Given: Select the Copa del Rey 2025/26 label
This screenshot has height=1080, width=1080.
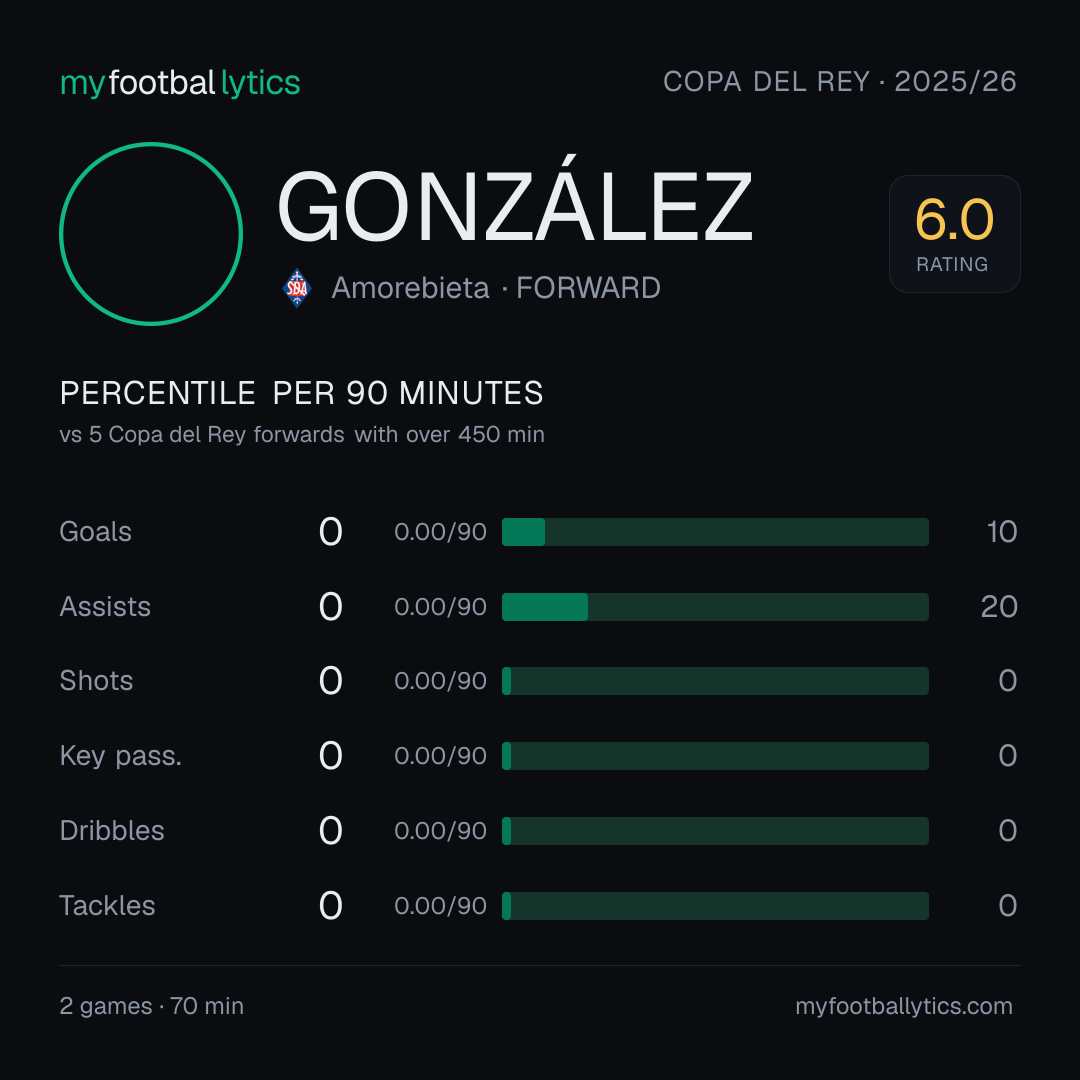Looking at the screenshot, I should point(840,81).
